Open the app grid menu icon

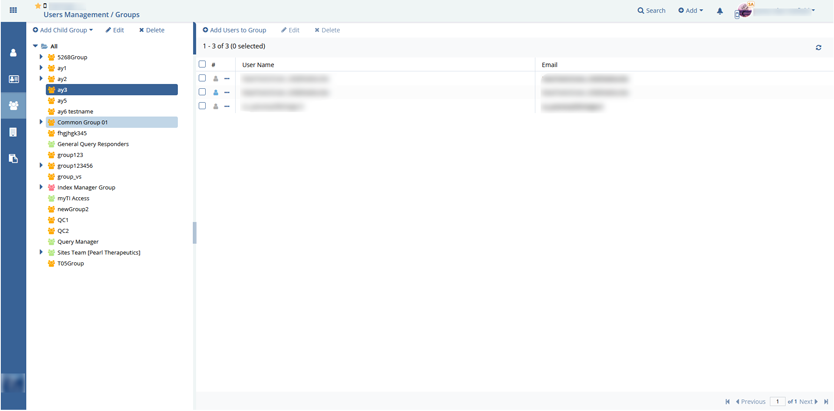(x=13, y=10)
